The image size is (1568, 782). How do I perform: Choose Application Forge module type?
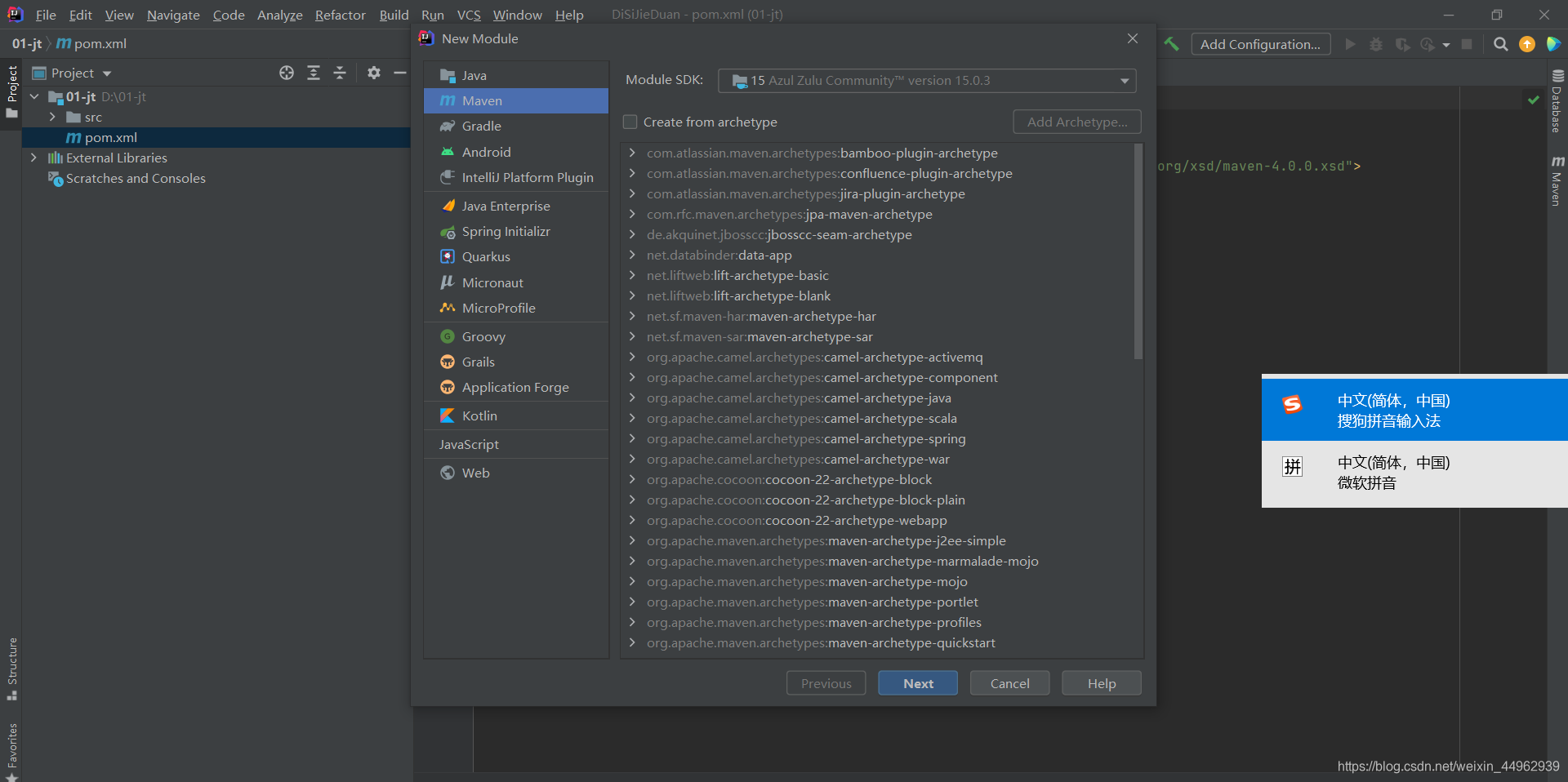coord(516,387)
